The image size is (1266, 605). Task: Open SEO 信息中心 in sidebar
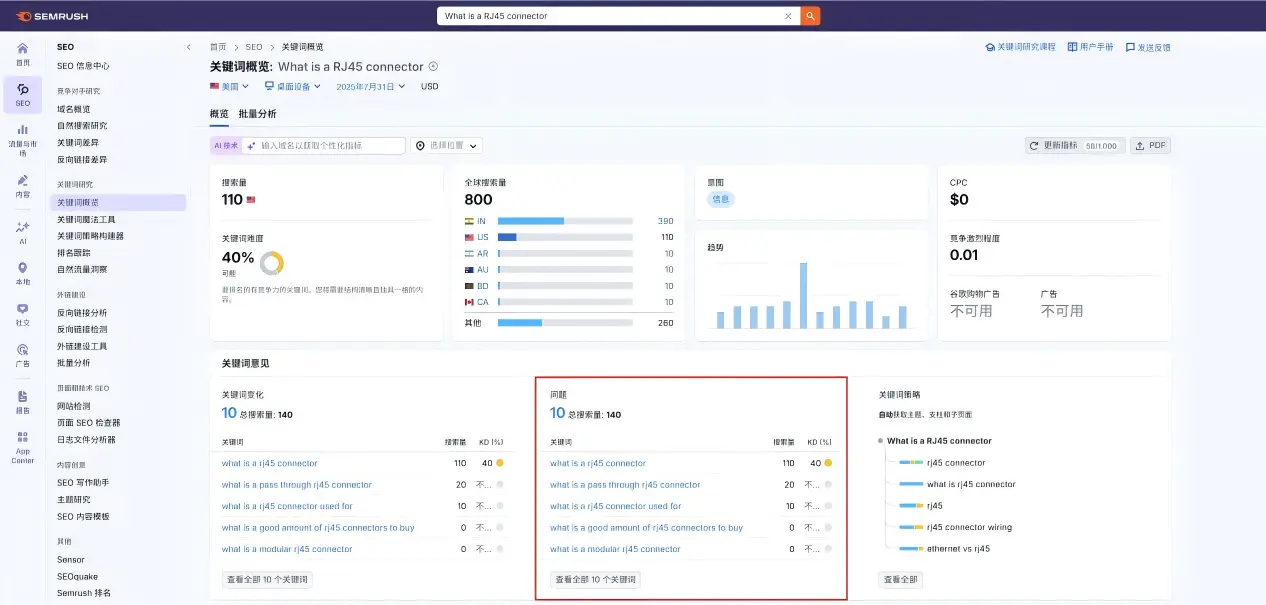[x=83, y=66]
